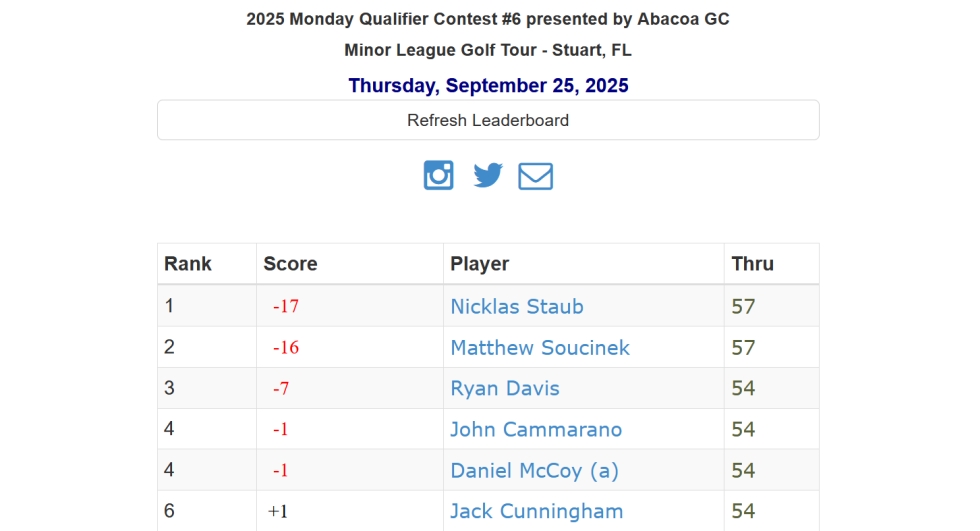Click the Thru column header

tap(752, 264)
